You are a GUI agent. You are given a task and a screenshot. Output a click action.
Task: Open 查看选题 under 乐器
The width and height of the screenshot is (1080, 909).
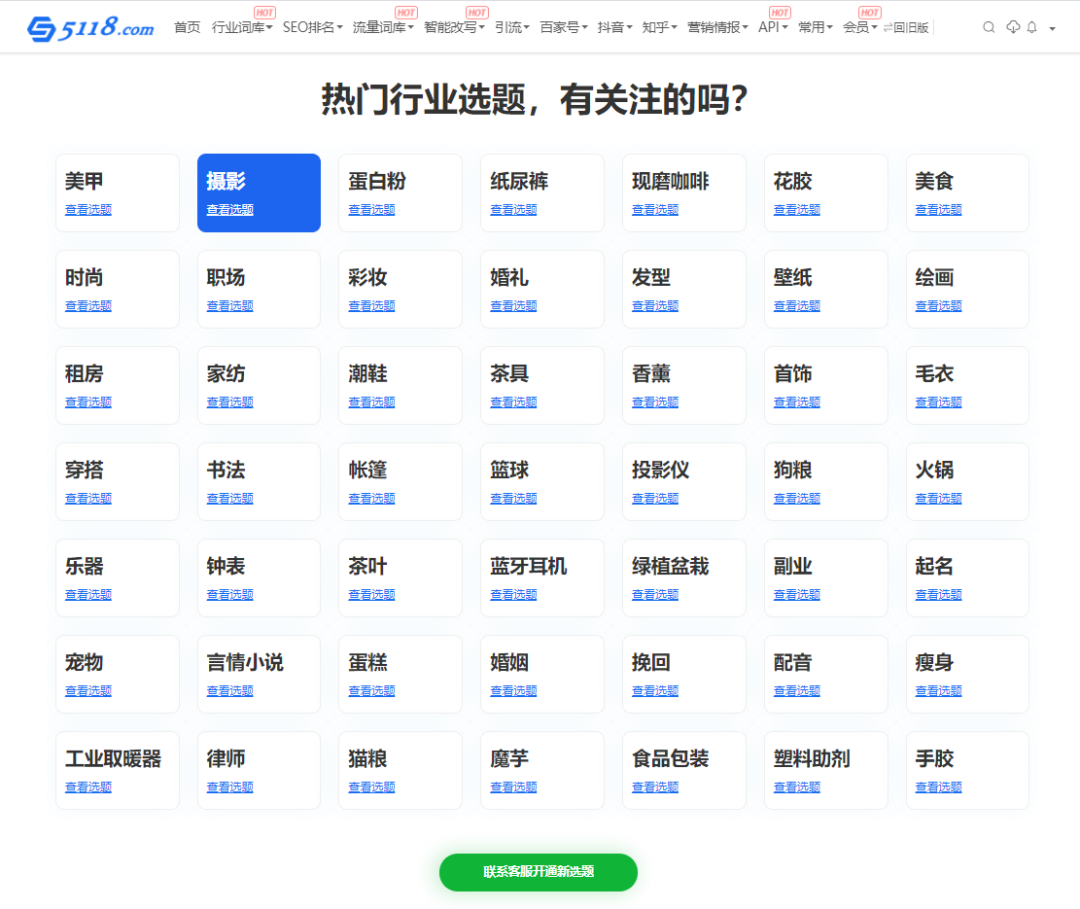[88, 594]
